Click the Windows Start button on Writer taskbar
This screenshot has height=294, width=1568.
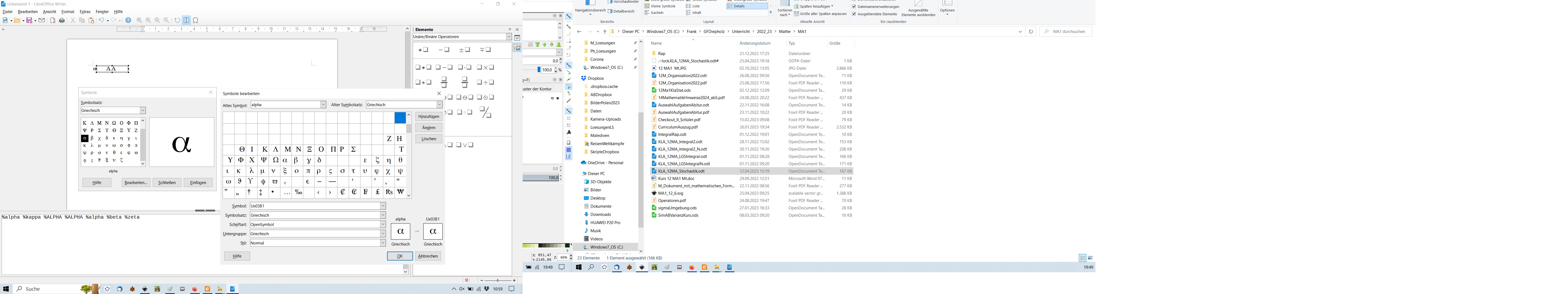tap(6, 289)
